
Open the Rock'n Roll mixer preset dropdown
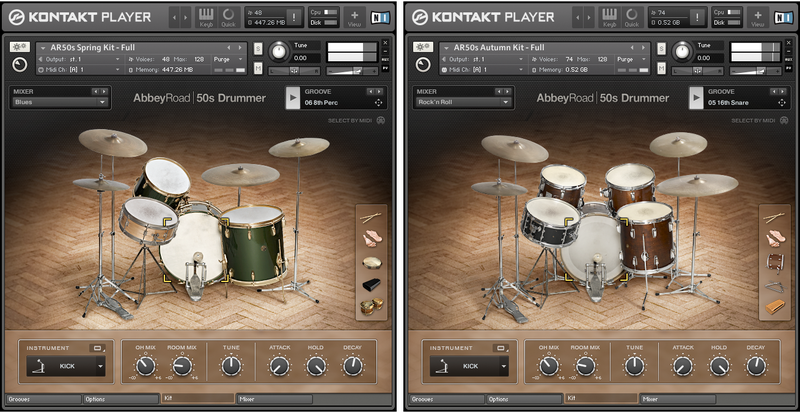pyautogui.click(x=464, y=102)
